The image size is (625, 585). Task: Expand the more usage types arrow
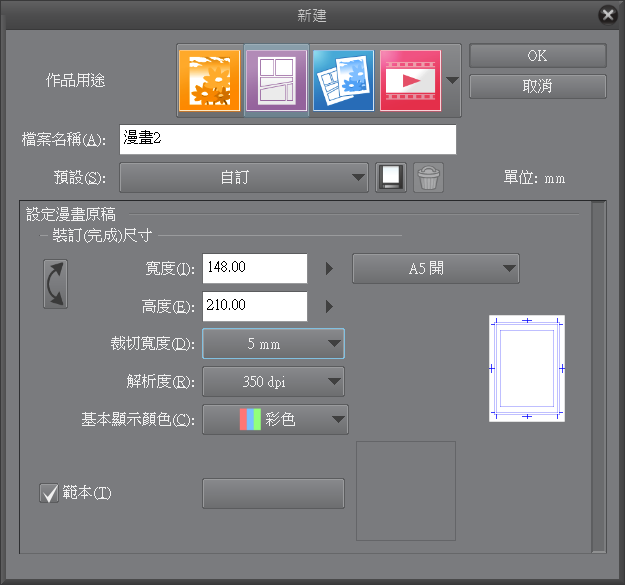click(x=452, y=80)
